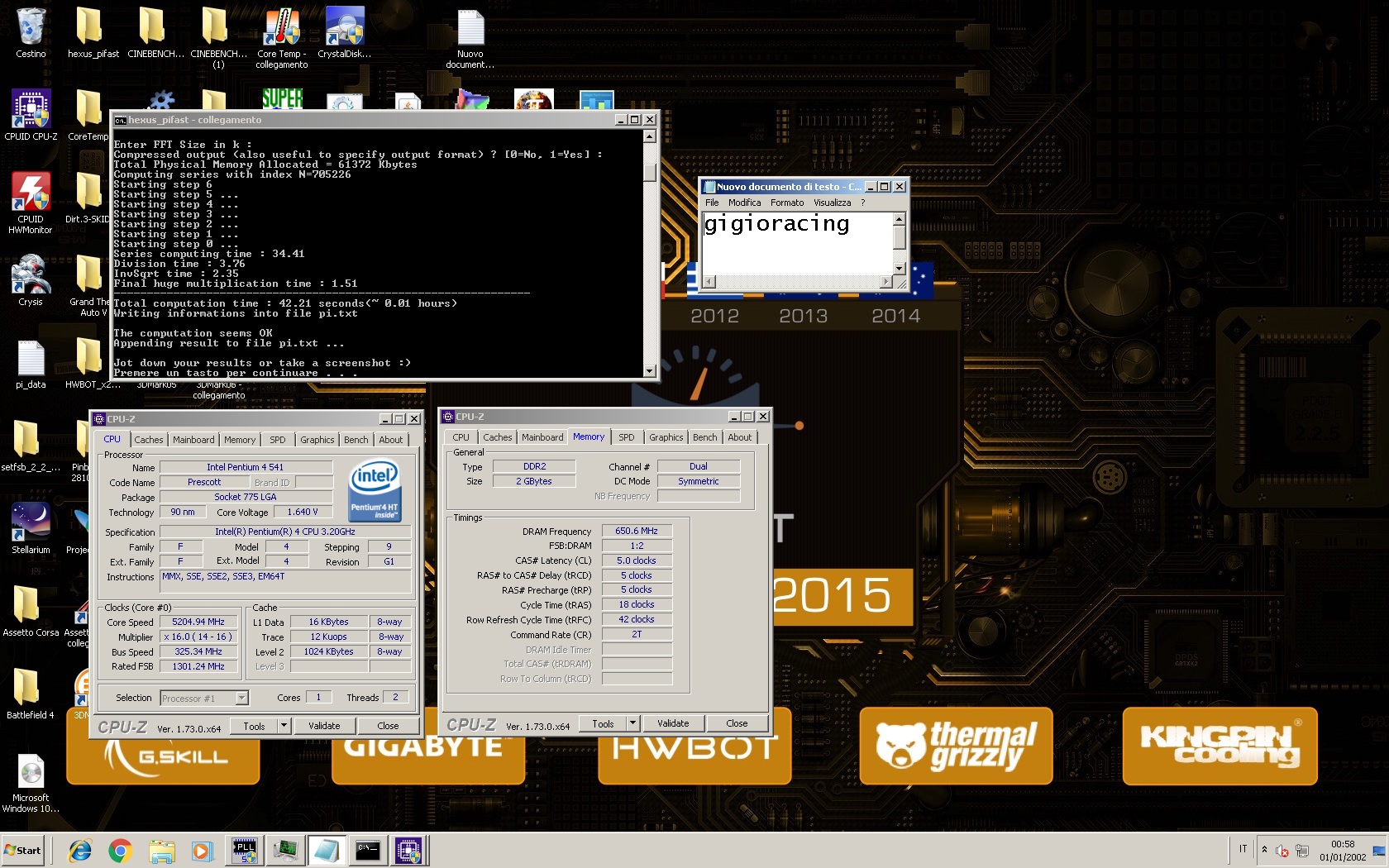This screenshot has width=1389, height=868.
Task: Show hidden tray icons arrow
Action: pos(1264,850)
